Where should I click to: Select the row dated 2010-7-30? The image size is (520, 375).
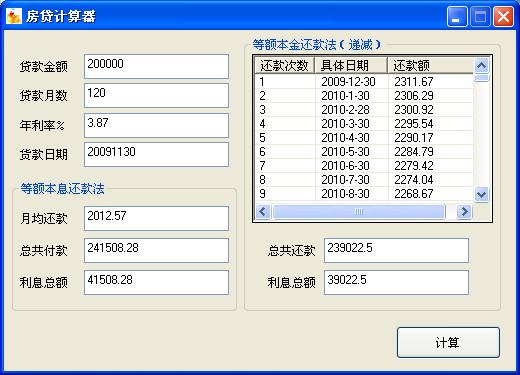click(364, 180)
